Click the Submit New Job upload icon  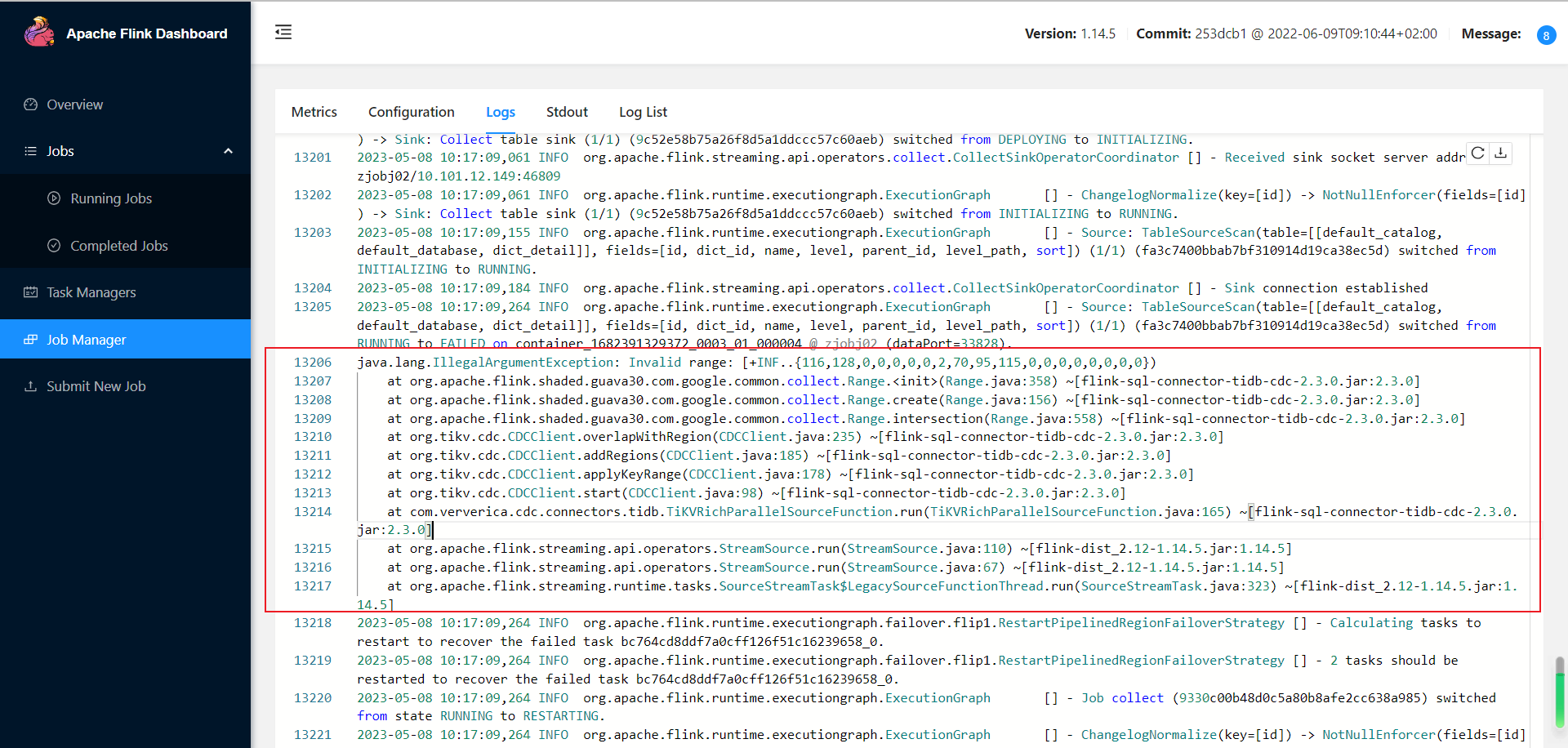[x=31, y=386]
